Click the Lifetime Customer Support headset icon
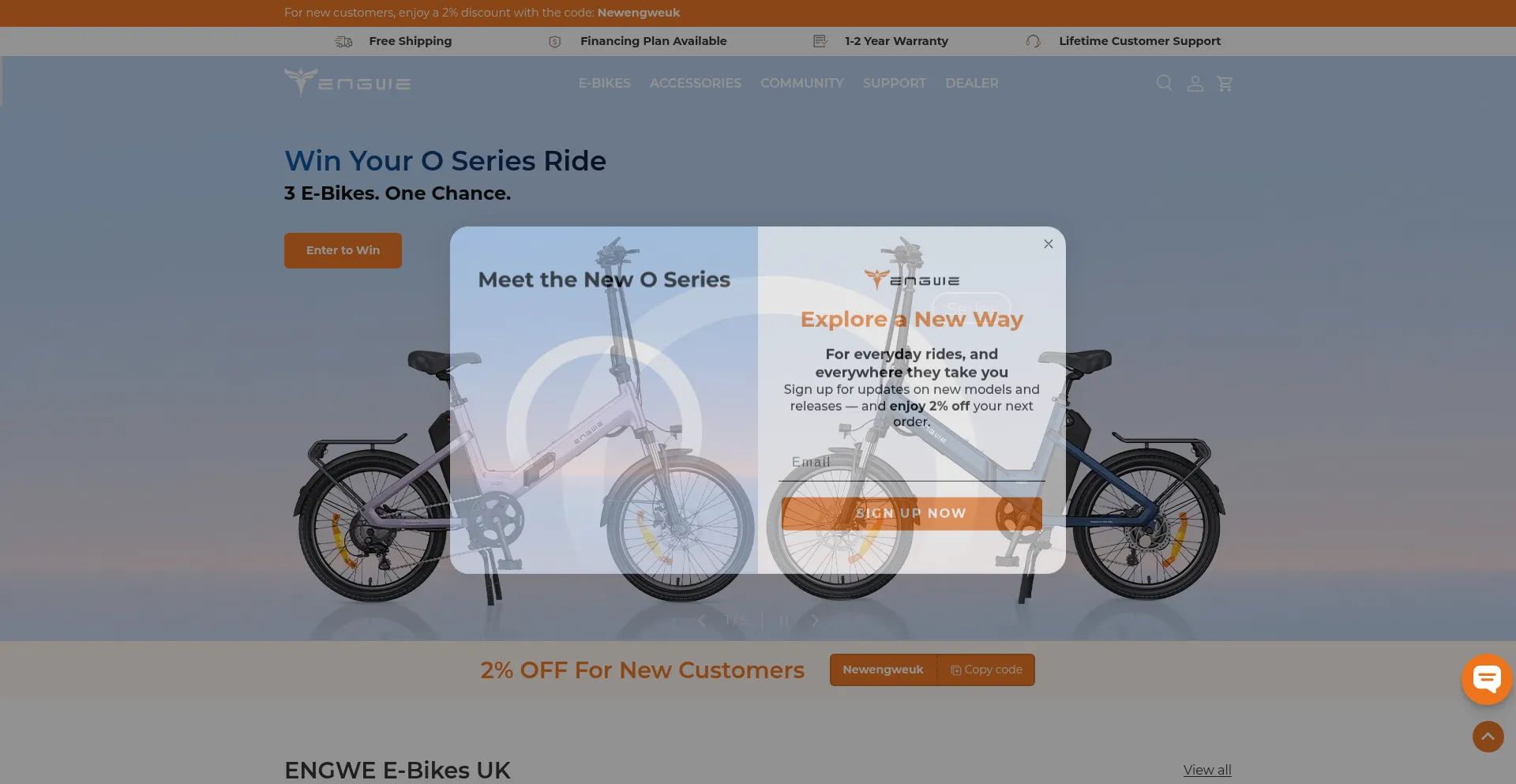The height and width of the screenshot is (784, 1516). pos(1033,41)
